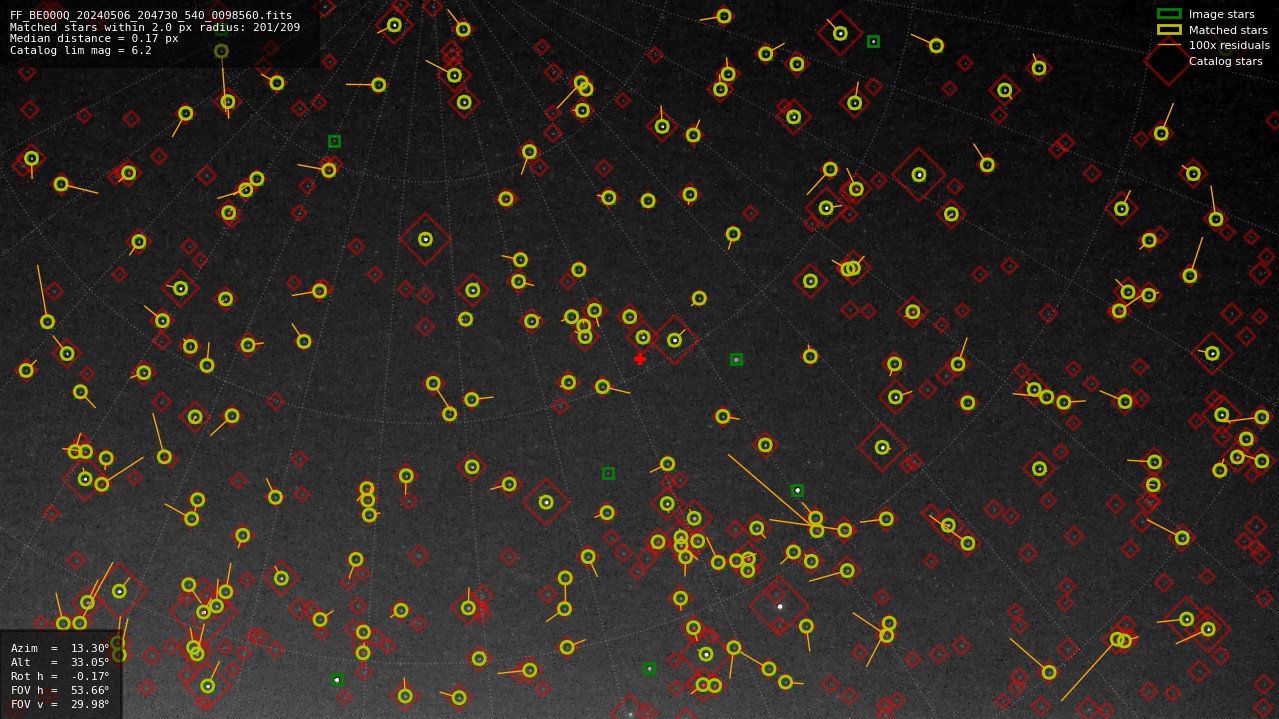Click the red diamond beside Catalog stars legend
1279x719 pixels.
point(1169,61)
